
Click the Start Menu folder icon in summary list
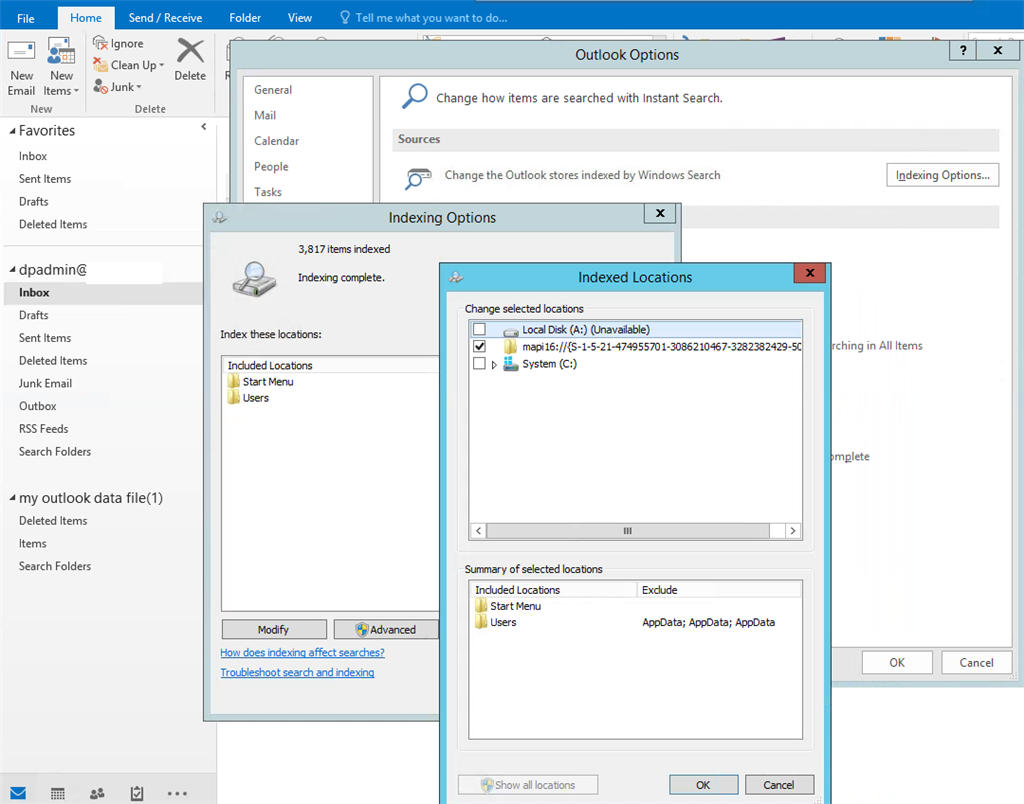[x=481, y=605]
